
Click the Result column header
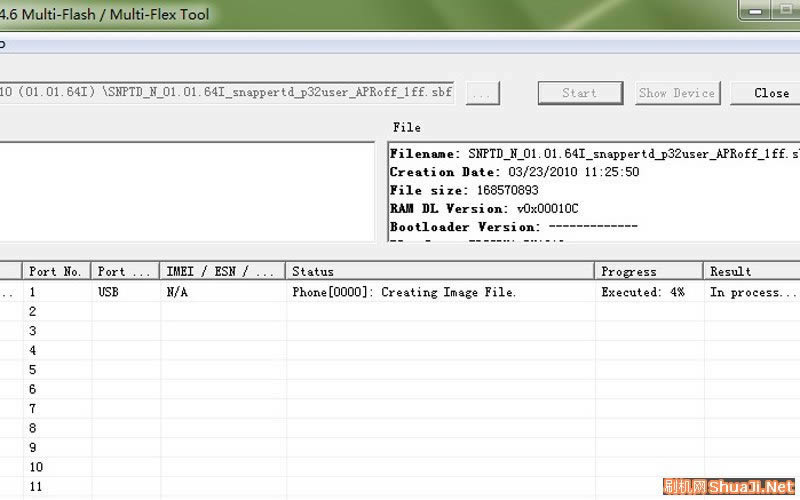pos(751,271)
